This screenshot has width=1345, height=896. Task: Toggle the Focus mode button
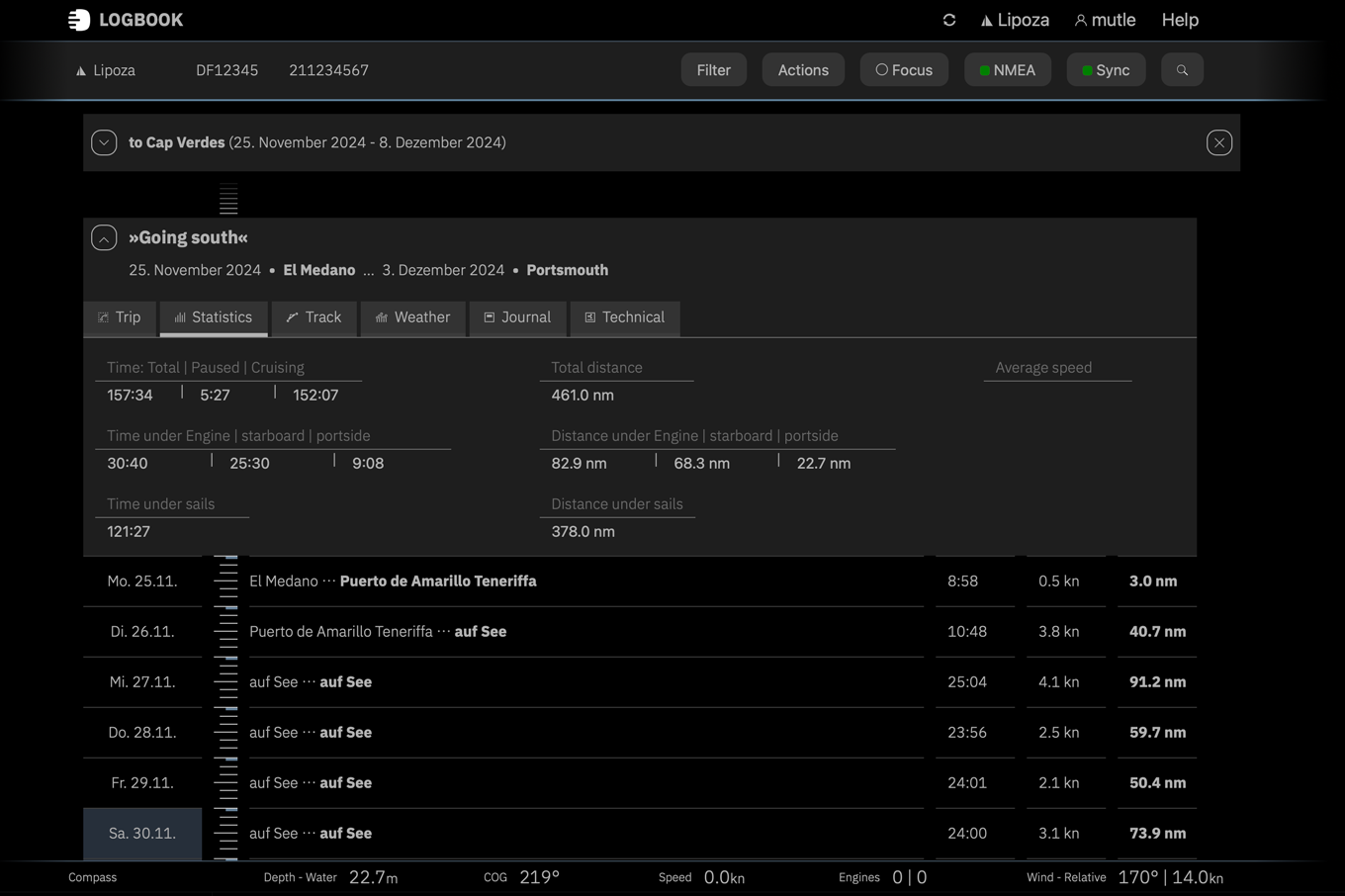[904, 70]
